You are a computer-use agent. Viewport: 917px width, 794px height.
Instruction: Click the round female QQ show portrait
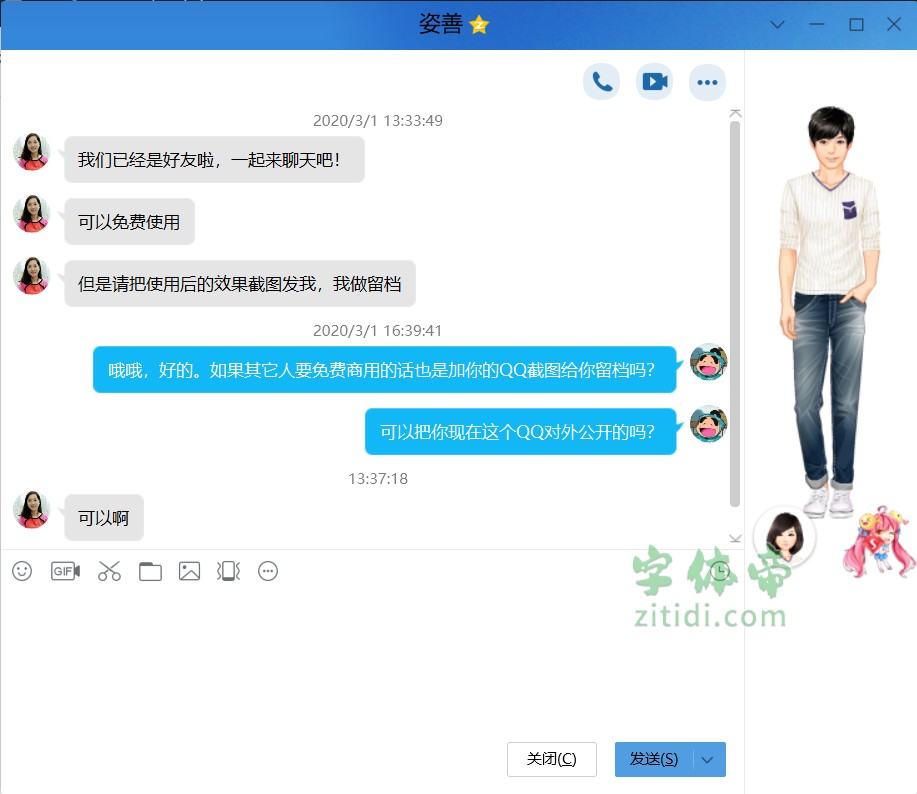coord(784,536)
